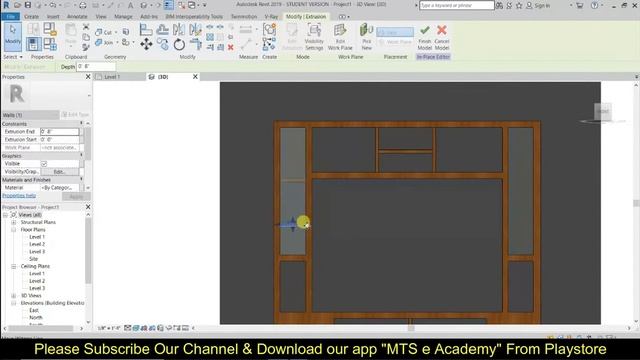Close the Project Browser panel

pos(88,207)
